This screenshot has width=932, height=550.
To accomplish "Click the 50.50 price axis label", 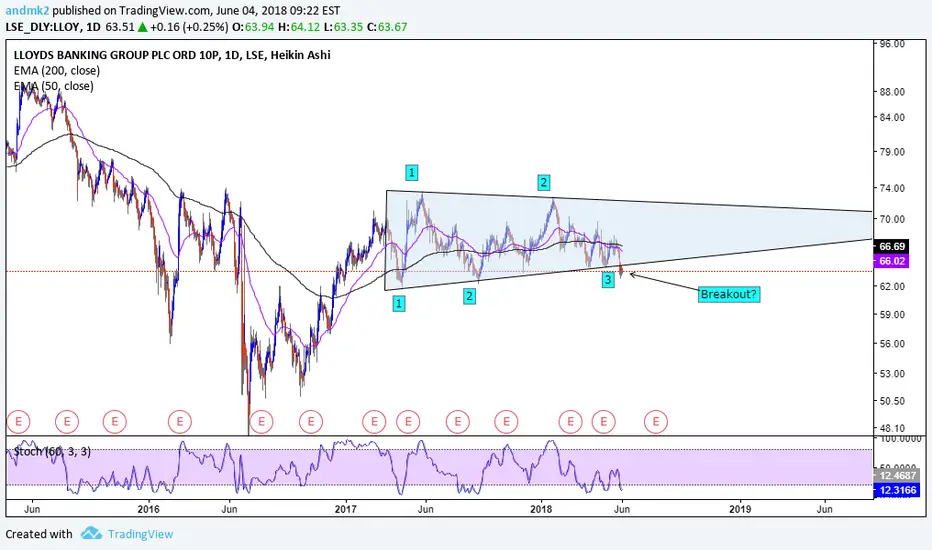I will [892, 401].
